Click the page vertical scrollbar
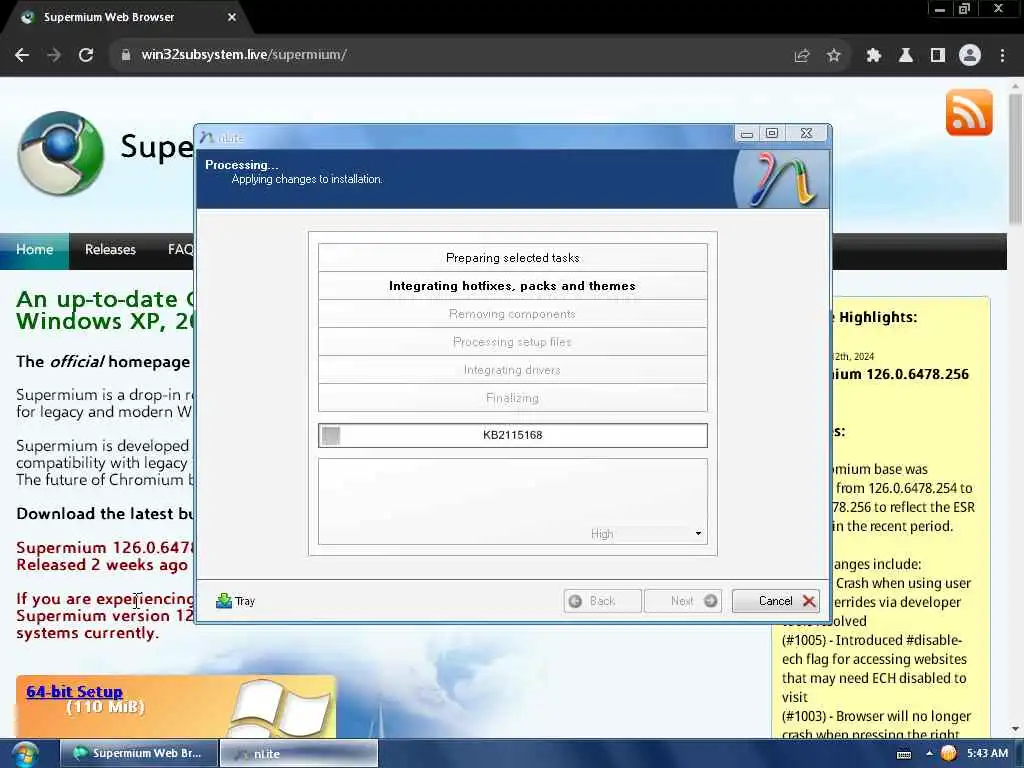This screenshot has width=1024, height=768. click(x=1015, y=159)
